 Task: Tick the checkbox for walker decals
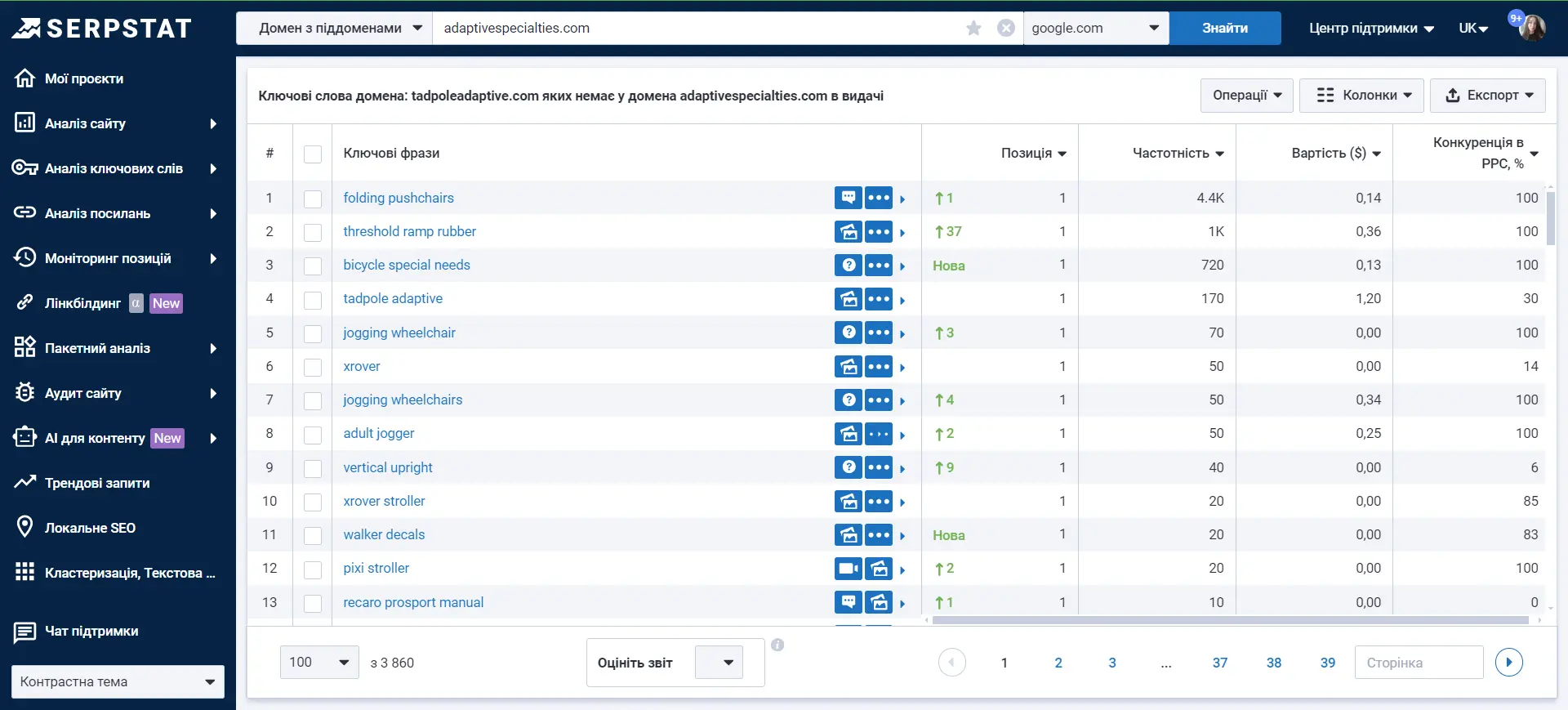coord(313,535)
